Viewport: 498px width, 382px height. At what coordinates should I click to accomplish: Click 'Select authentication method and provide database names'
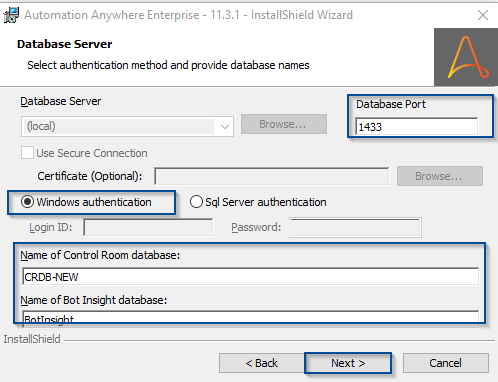pos(168,65)
